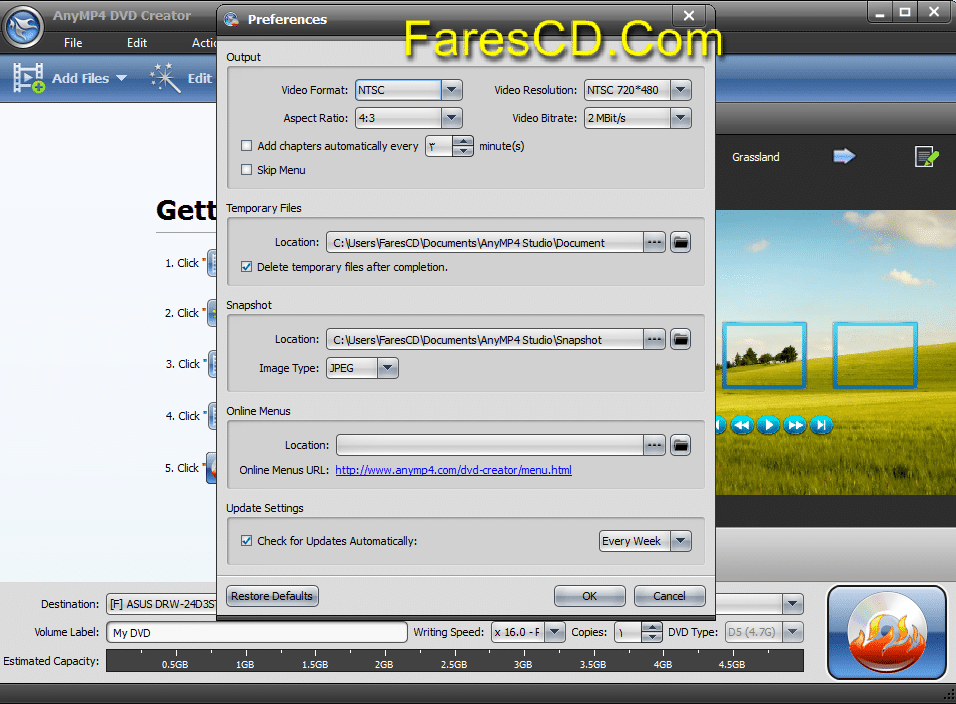Click the fast forward playback button

click(795, 425)
